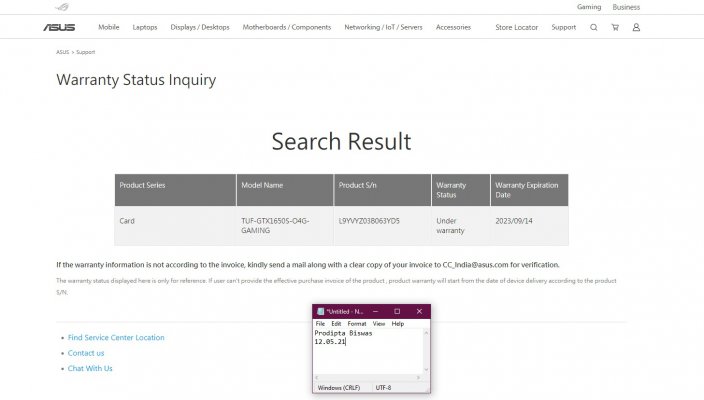Click ASUS in the breadcrumb
Screen dimensions: 704x400
(x=62, y=52)
